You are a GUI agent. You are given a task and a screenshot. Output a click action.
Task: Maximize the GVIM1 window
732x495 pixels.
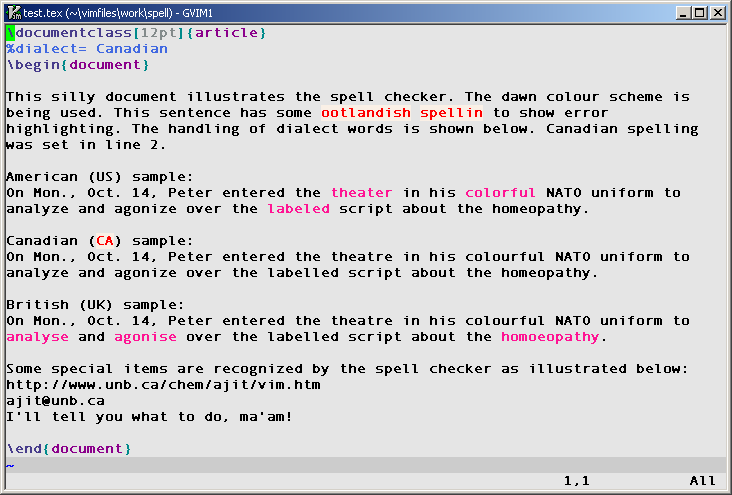coord(701,13)
